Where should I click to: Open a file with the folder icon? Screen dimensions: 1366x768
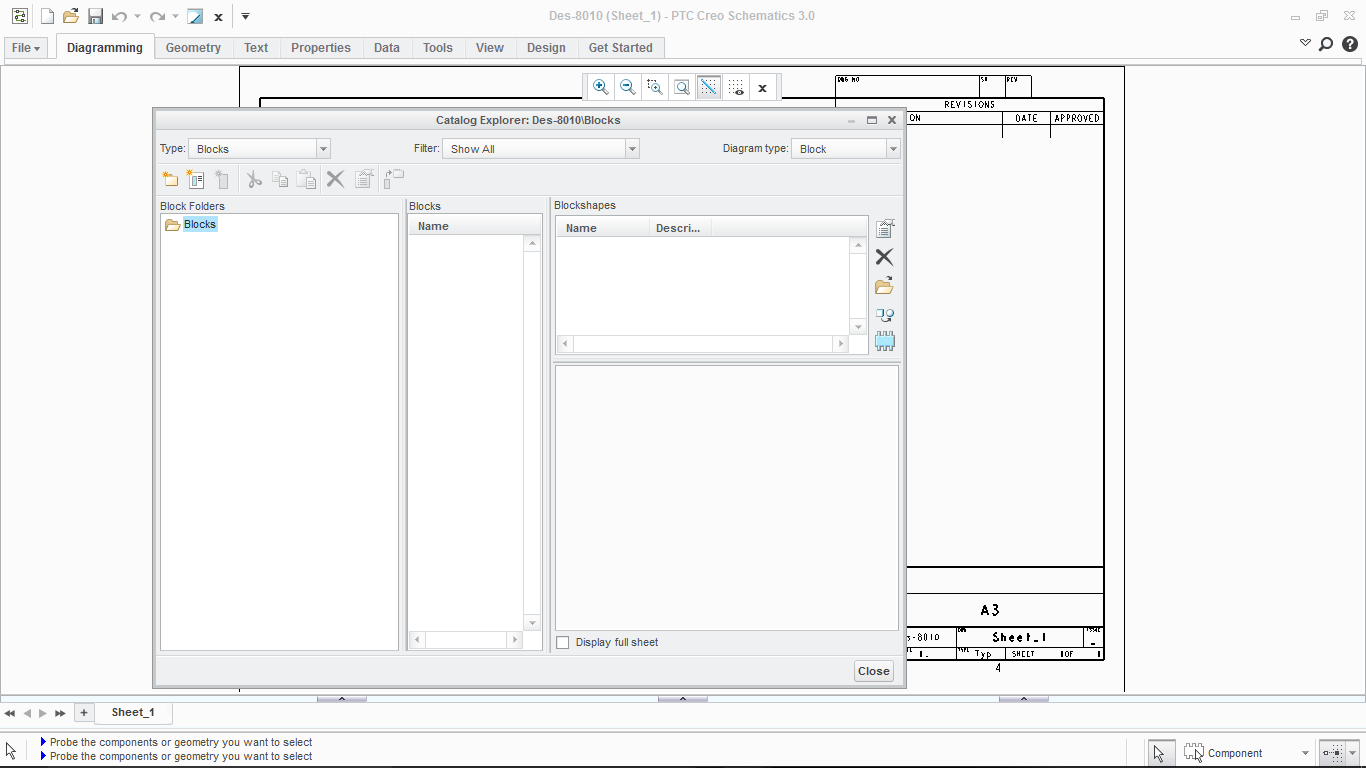tap(71, 16)
